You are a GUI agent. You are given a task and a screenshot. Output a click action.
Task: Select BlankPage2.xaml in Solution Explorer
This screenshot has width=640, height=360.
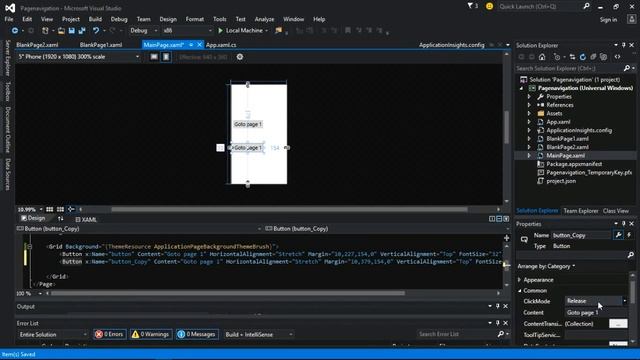point(567,147)
